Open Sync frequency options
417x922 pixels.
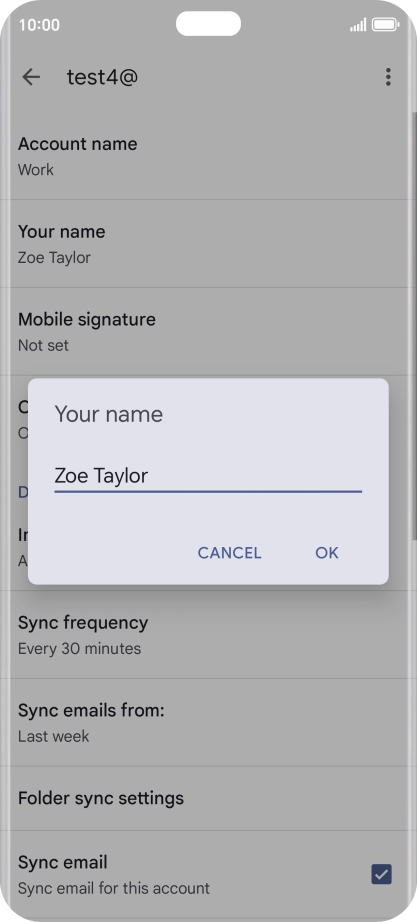208,634
